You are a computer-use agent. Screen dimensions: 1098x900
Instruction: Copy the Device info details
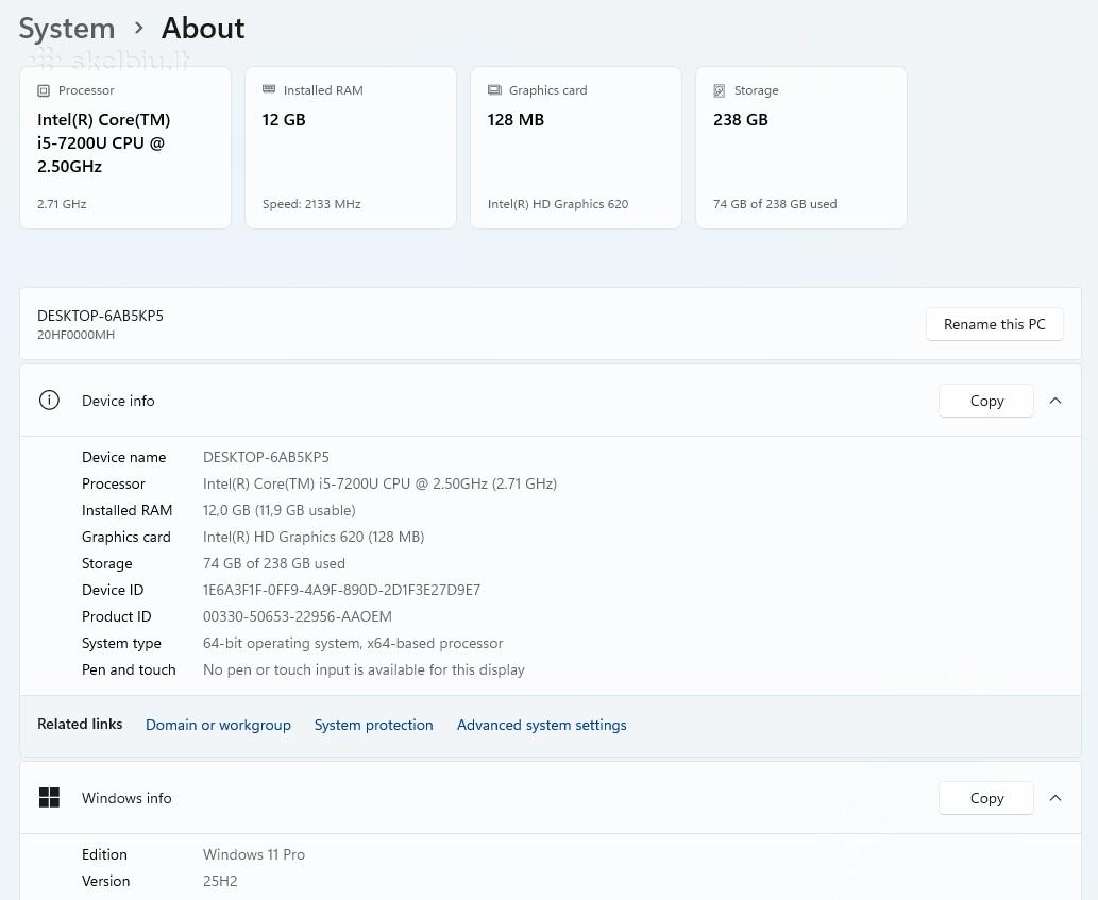coord(986,401)
